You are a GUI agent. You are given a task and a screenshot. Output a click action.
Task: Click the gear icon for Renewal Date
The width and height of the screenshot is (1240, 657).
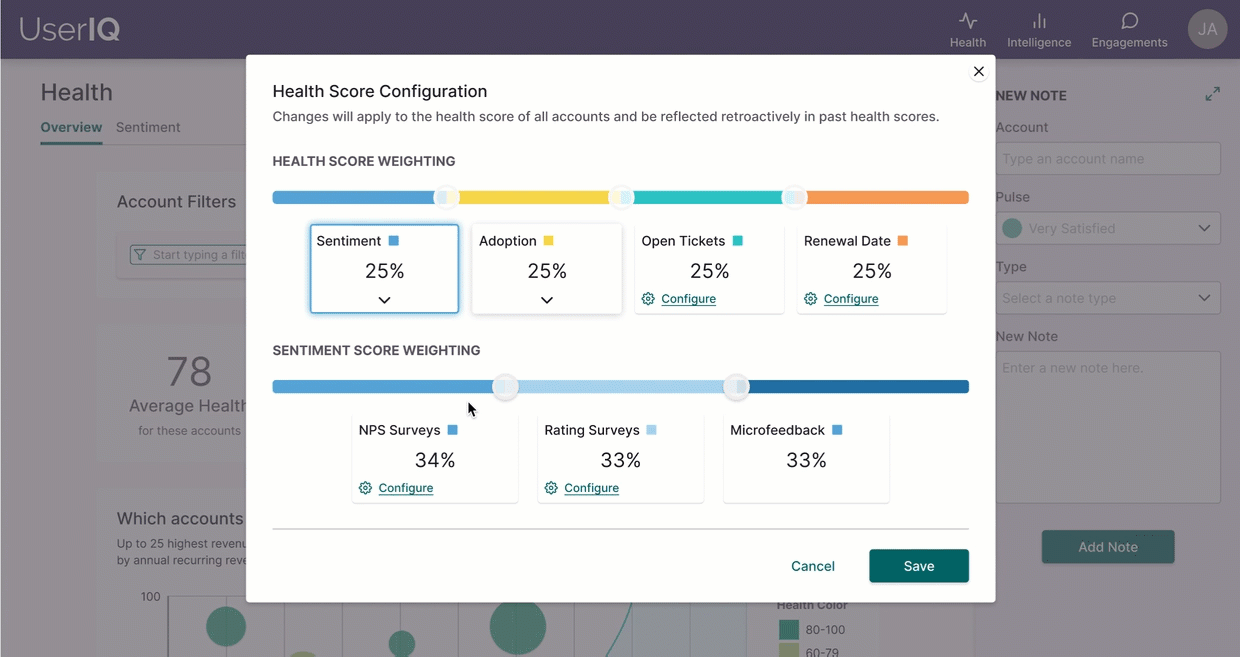click(x=810, y=299)
